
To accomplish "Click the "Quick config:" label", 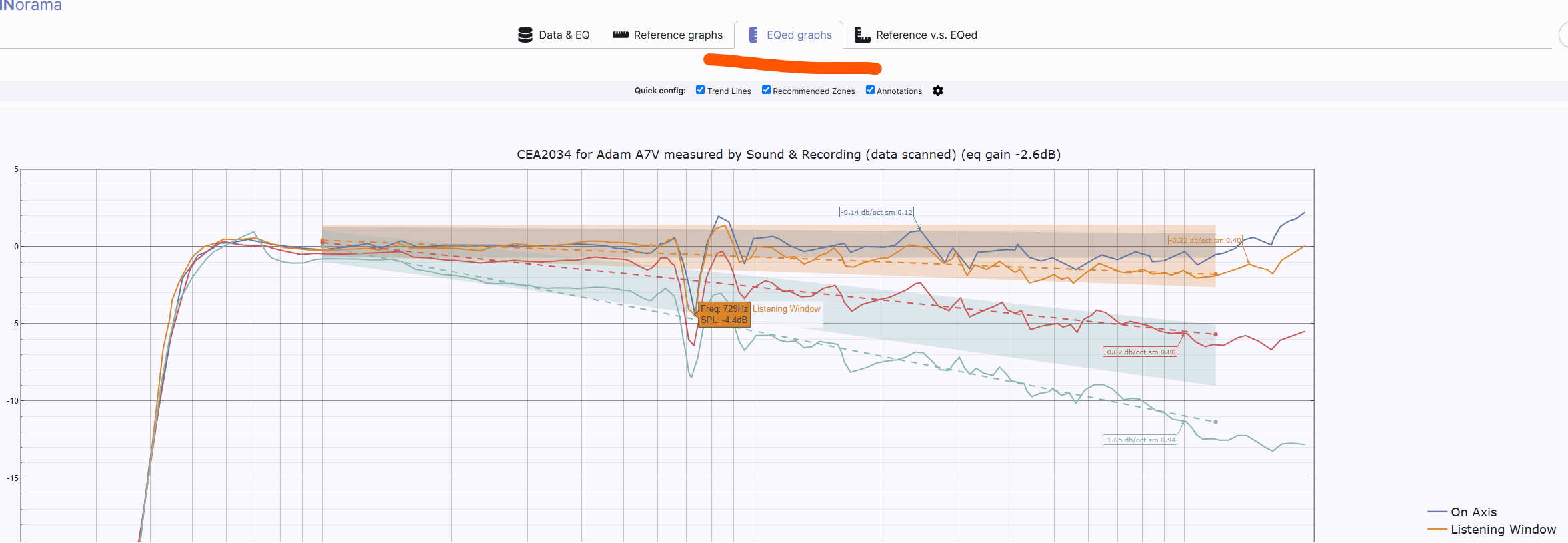I will tap(660, 91).
